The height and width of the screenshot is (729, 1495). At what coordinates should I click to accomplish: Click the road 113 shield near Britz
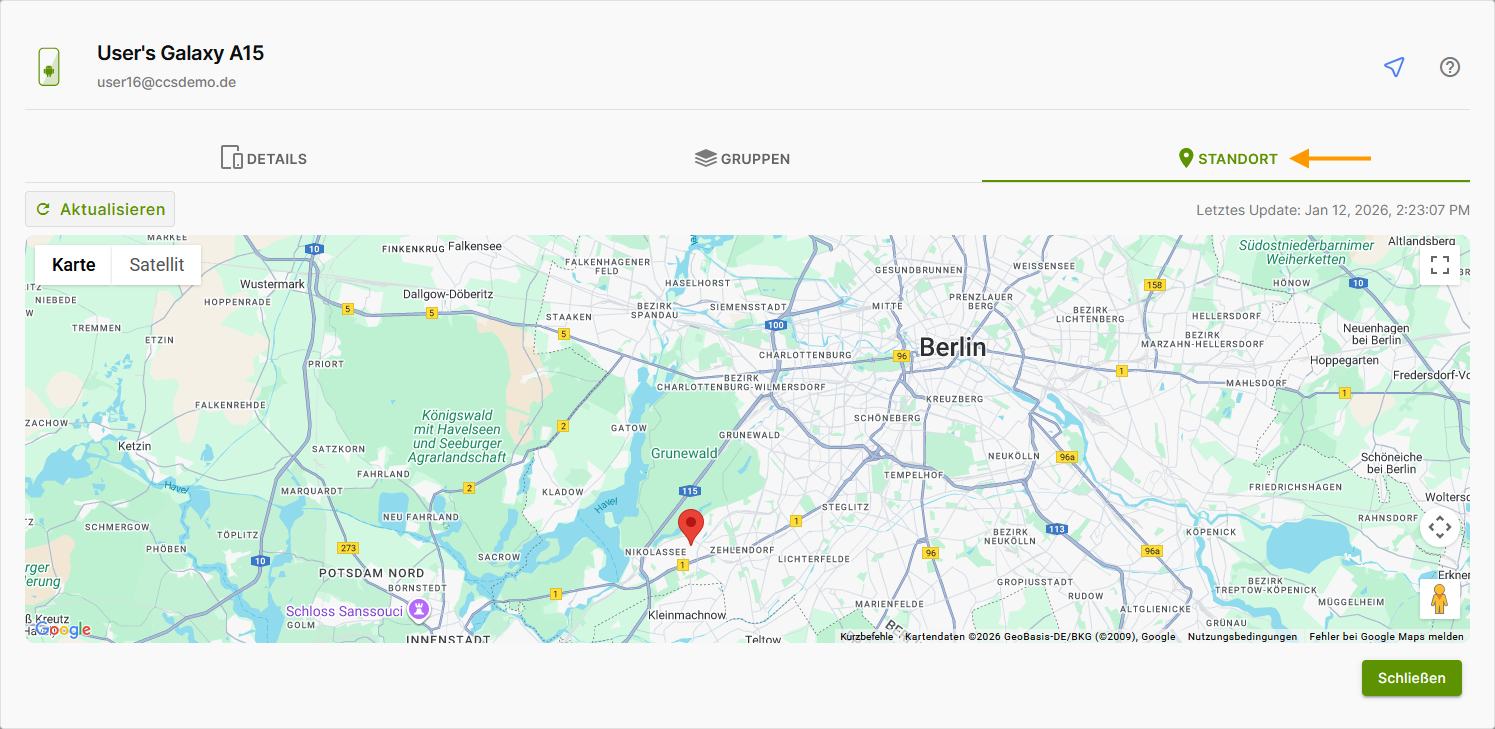[x=1057, y=528]
